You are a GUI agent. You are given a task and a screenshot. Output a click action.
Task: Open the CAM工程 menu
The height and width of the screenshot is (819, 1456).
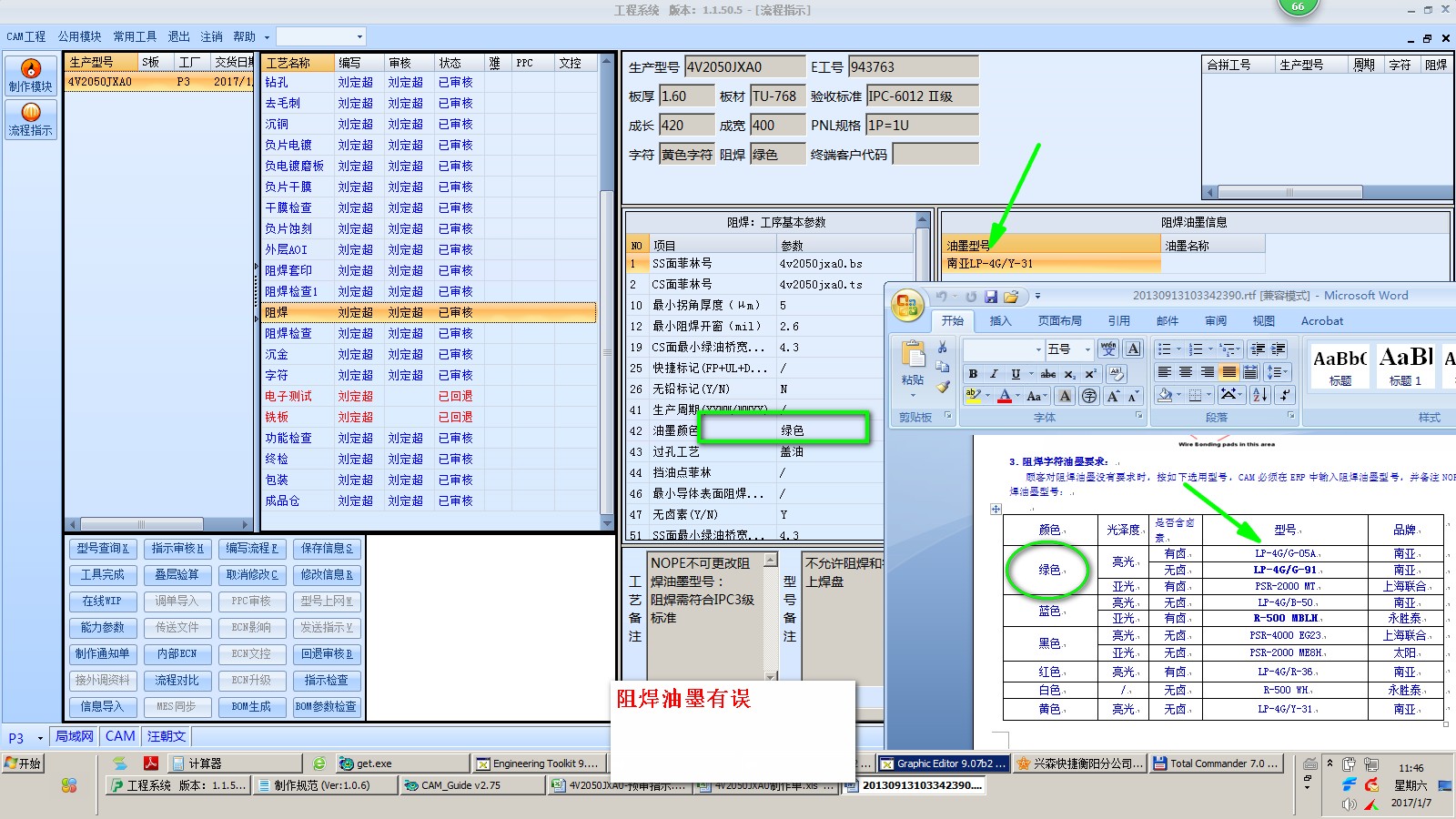[x=25, y=36]
